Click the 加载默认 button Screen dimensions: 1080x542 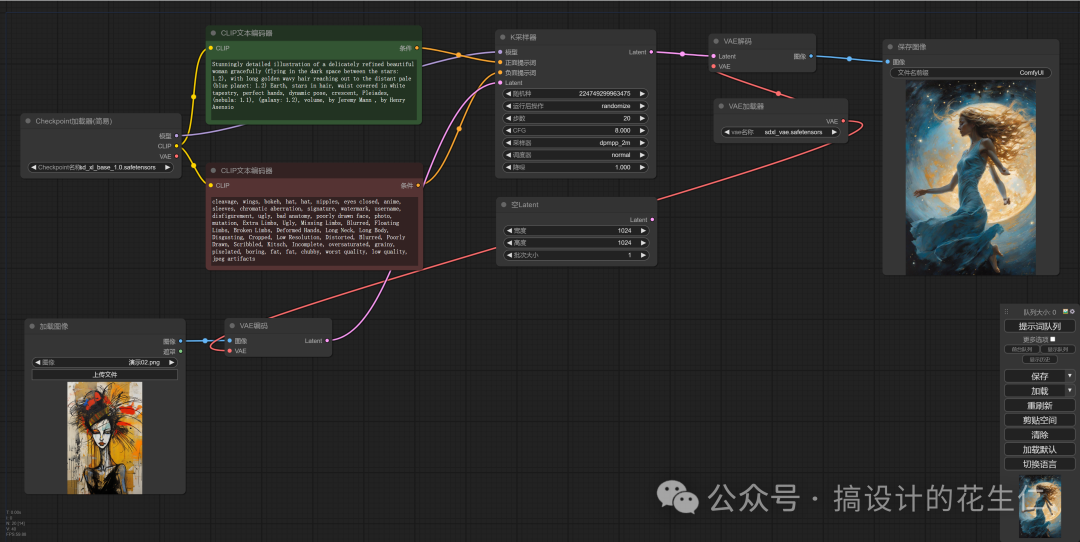[1039, 449]
